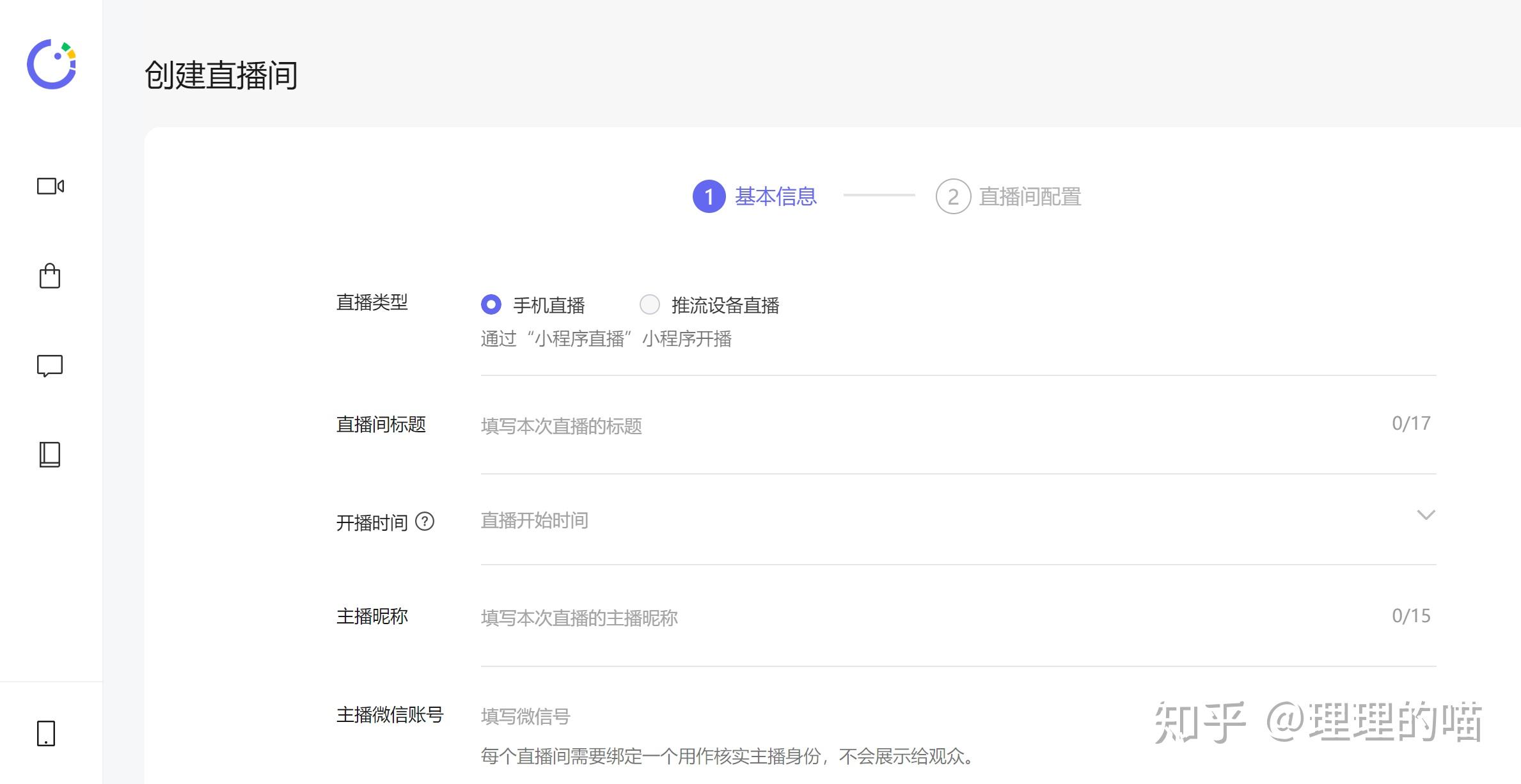This screenshot has height=784, width=1521.
Task: Click the step 2 circle icon
Action: (x=953, y=196)
